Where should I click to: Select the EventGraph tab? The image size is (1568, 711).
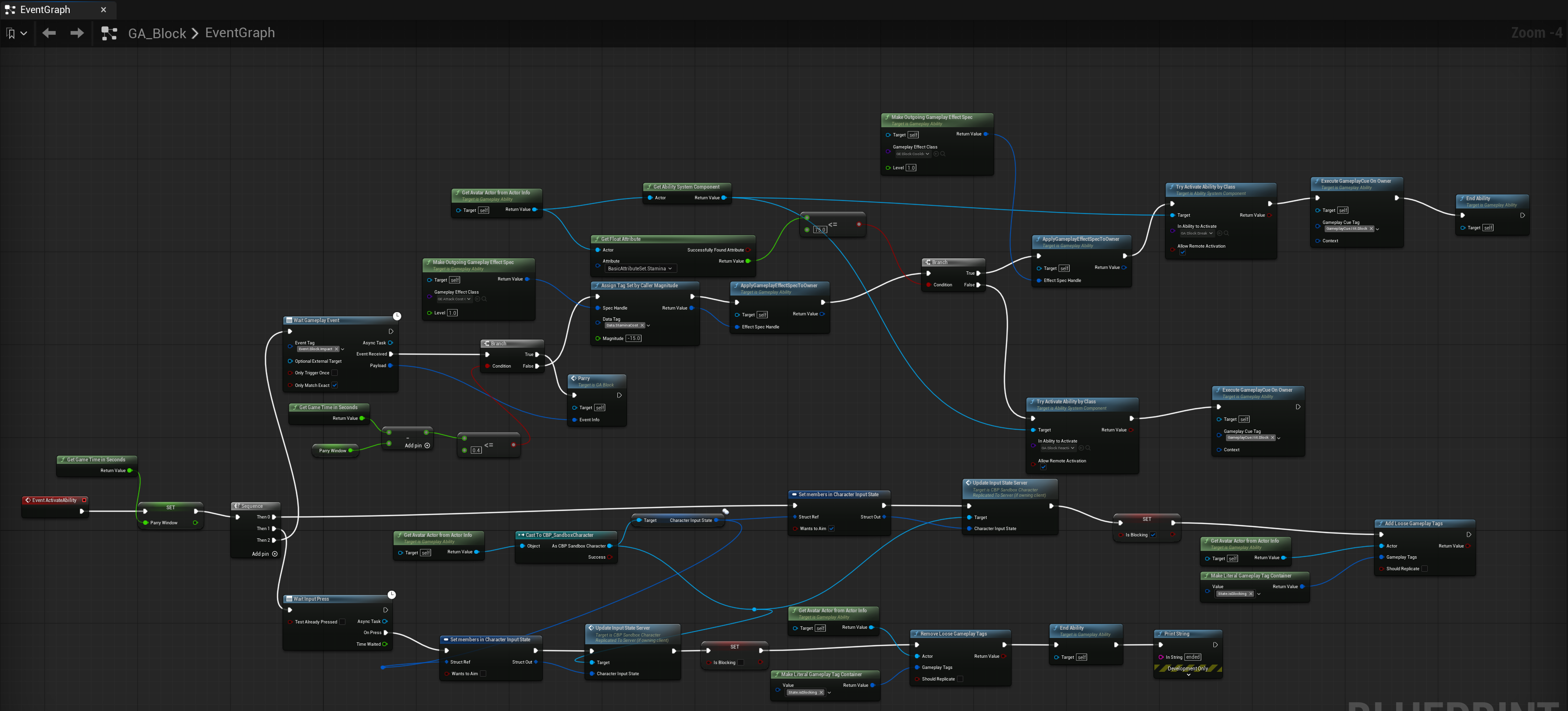pyautogui.click(x=45, y=10)
